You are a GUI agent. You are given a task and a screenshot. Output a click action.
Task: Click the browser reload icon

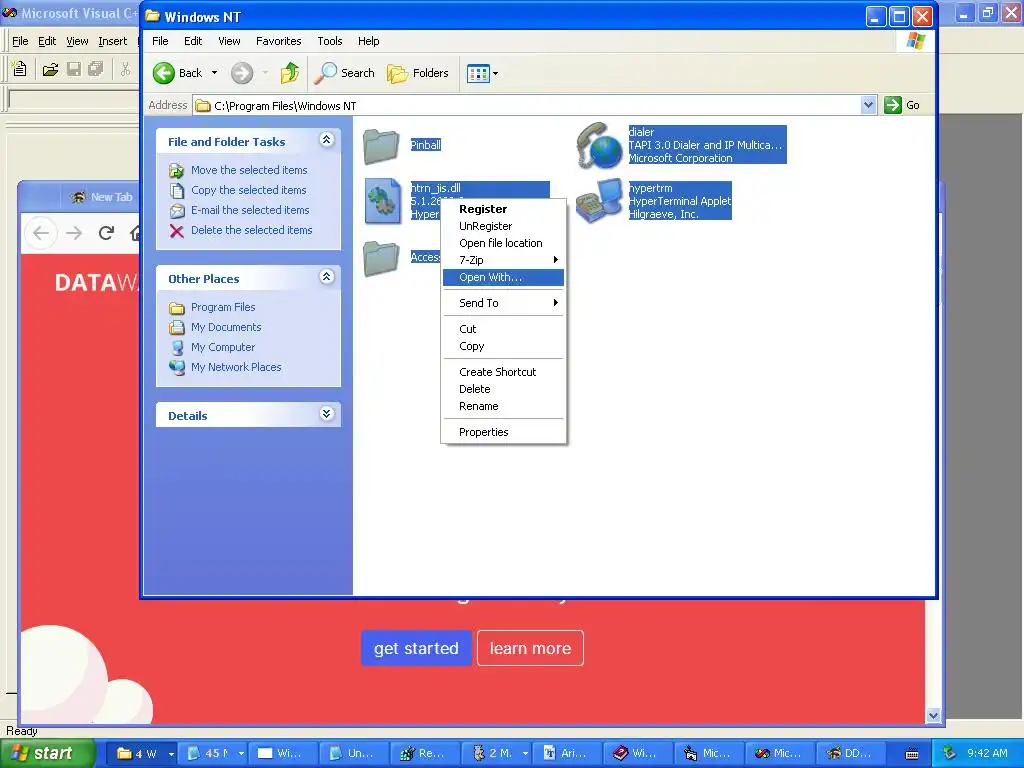[106, 232]
